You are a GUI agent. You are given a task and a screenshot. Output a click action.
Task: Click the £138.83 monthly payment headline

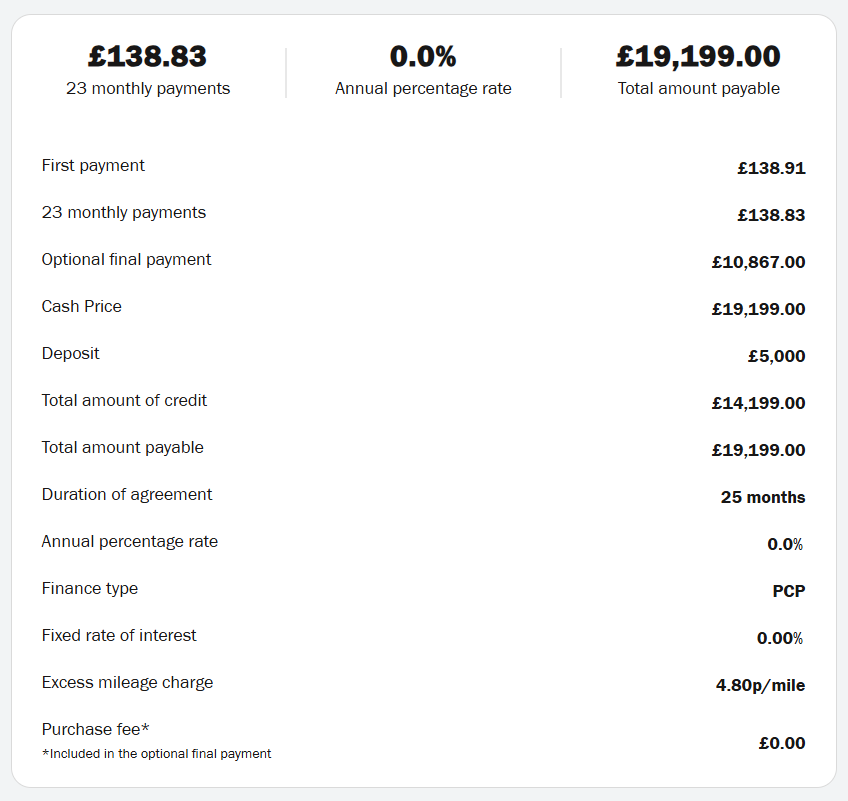point(147,56)
